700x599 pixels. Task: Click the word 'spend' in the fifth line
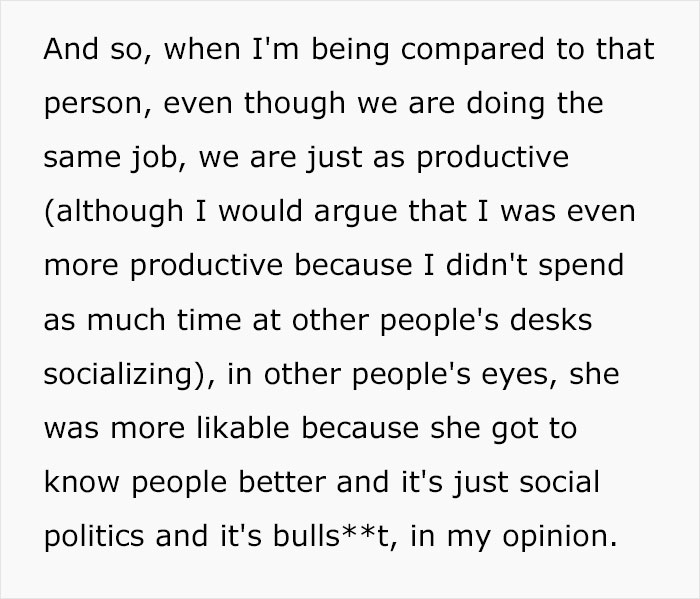pyautogui.click(x=581, y=267)
